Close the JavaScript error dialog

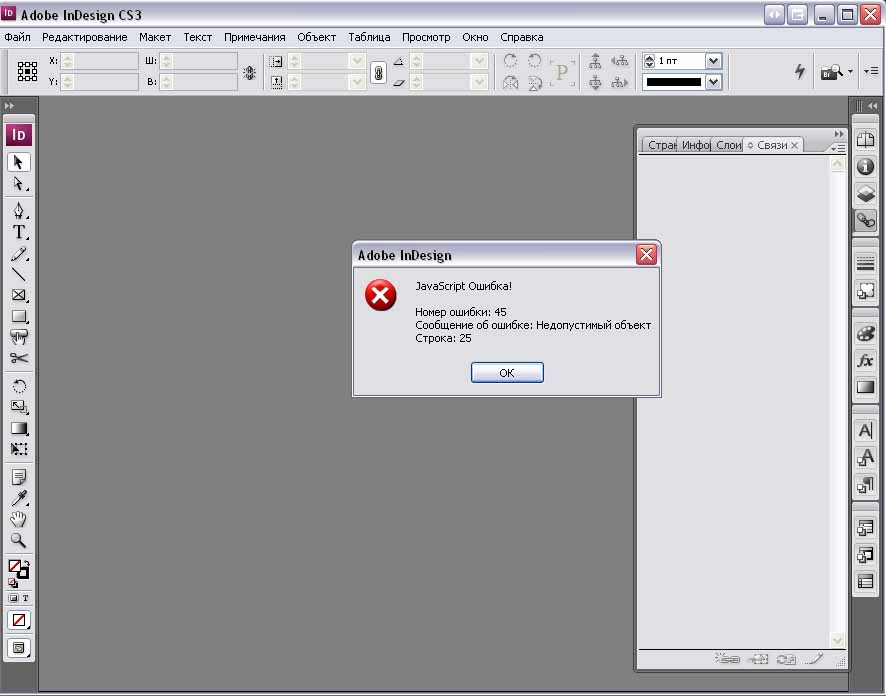tap(646, 255)
